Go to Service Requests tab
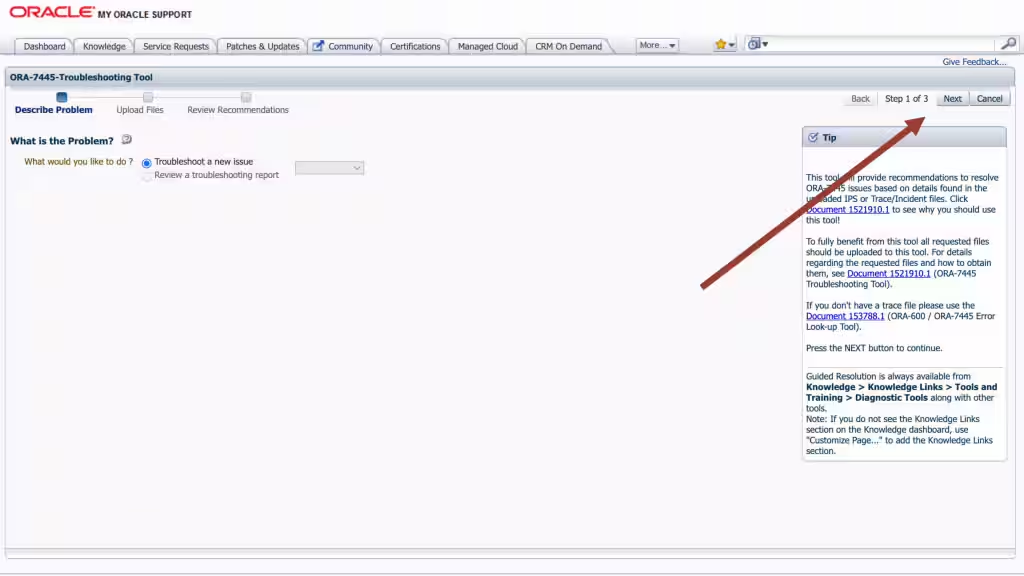Viewport: 1024px width, 576px height. click(176, 46)
